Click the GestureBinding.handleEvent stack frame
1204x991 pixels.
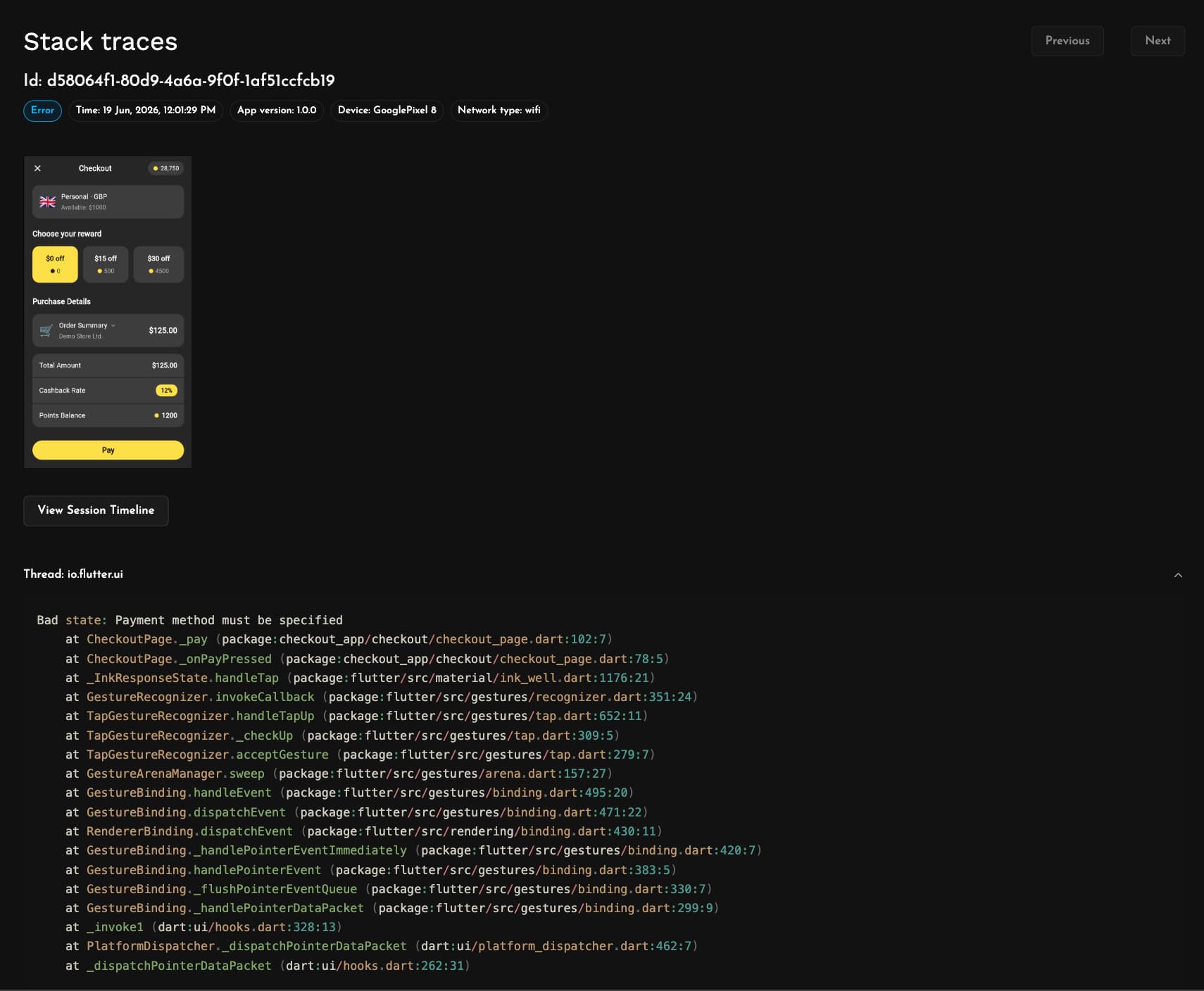tap(350, 793)
